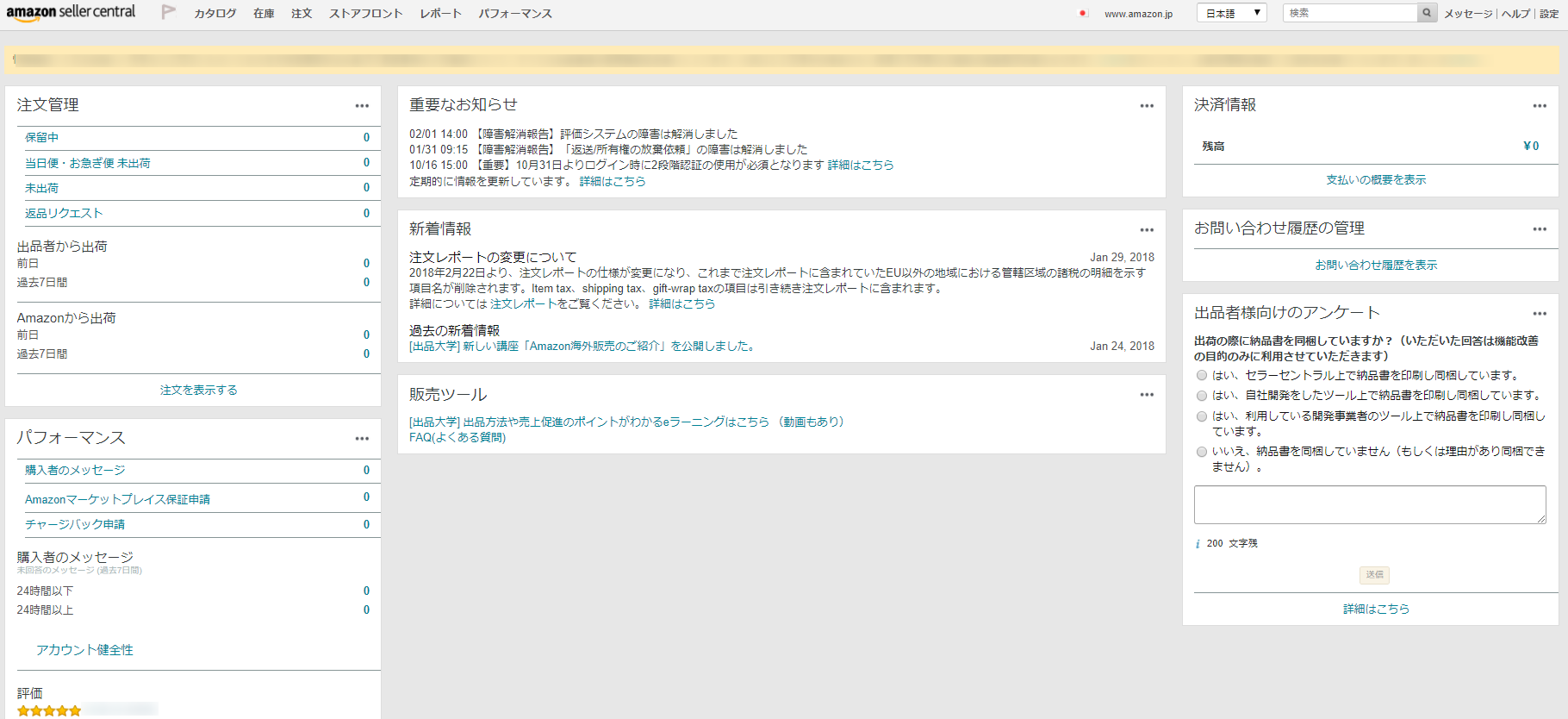
Task: Click the 注文を表示する link
Action: pyautogui.click(x=198, y=391)
